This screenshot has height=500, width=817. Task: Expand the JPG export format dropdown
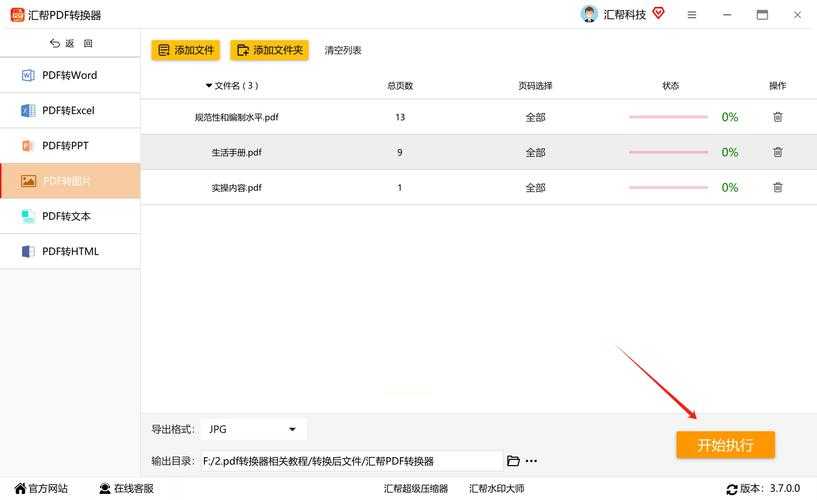click(x=292, y=429)
